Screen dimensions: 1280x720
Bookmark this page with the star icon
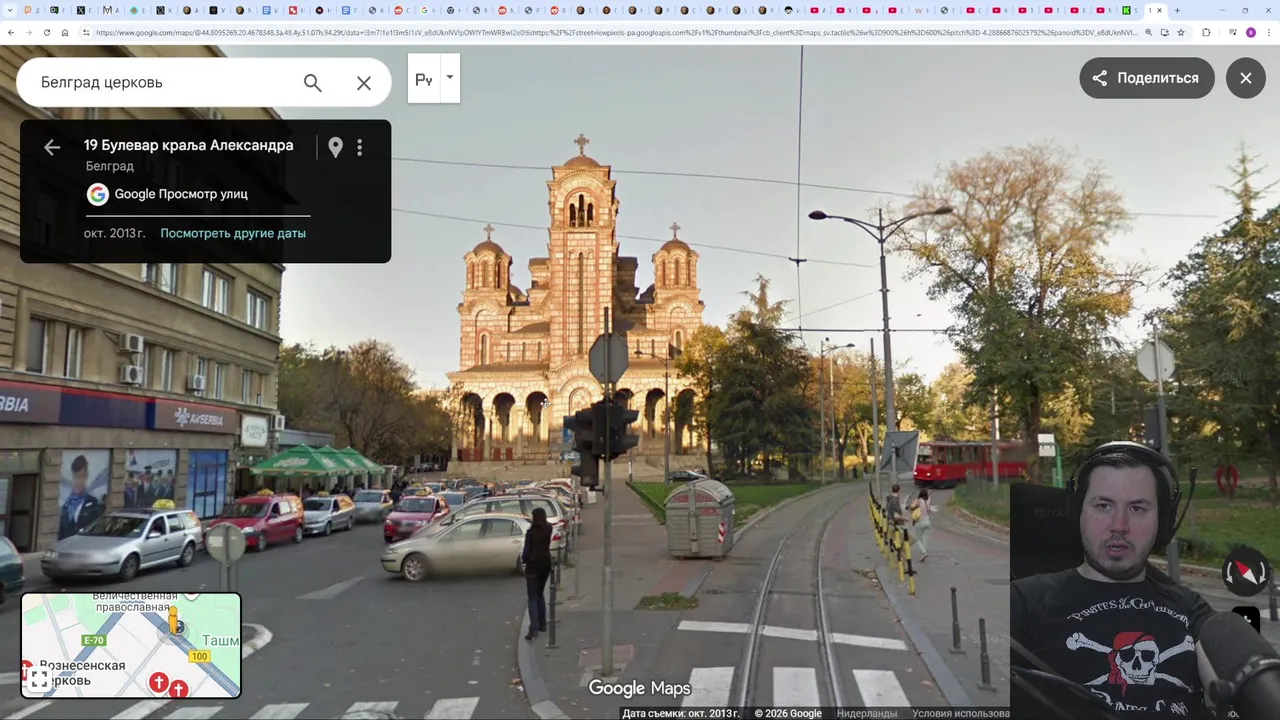point(1181,33)
